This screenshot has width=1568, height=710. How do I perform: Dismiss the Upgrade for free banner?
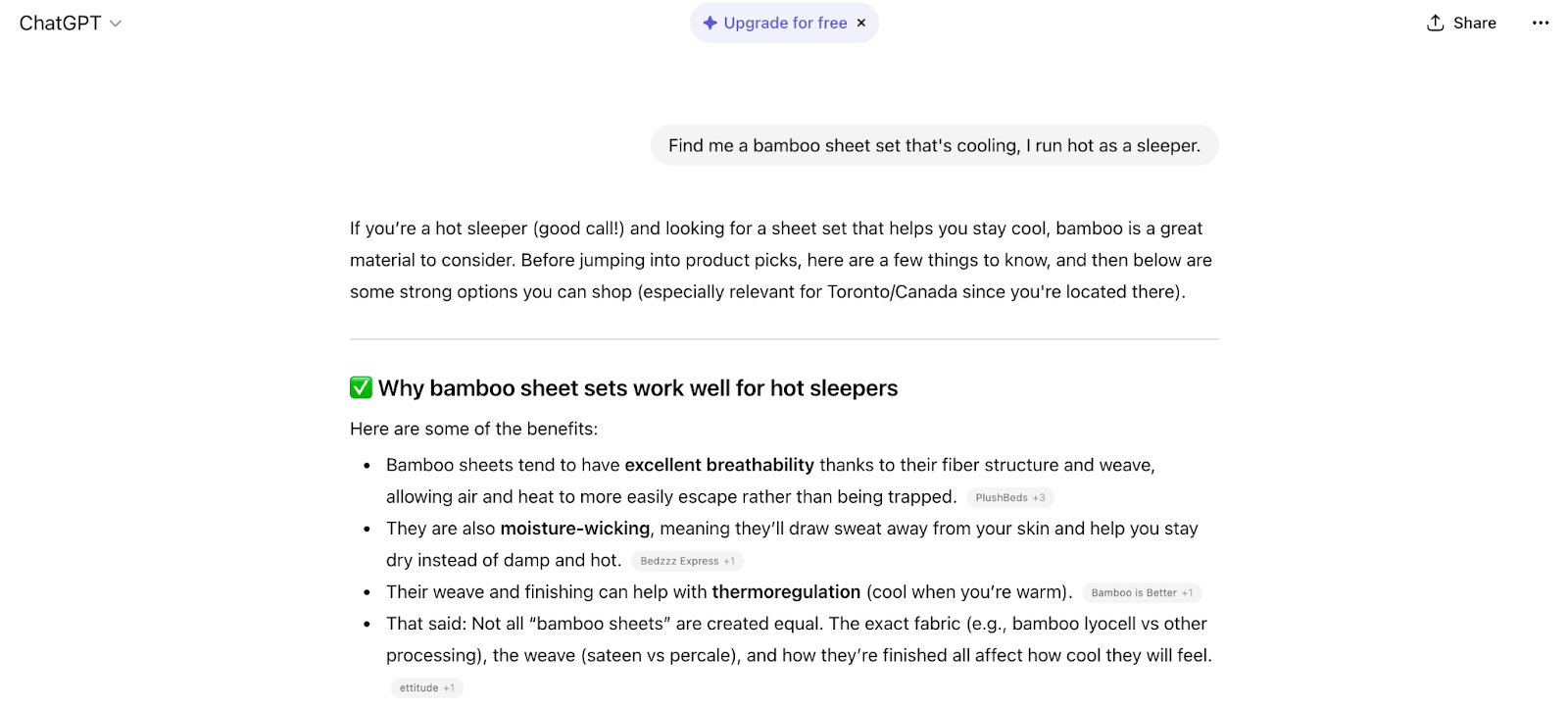861,23
